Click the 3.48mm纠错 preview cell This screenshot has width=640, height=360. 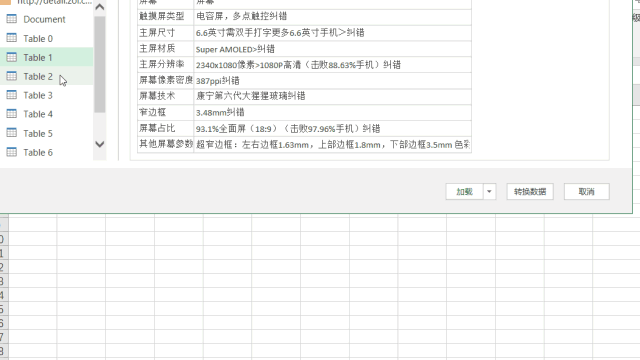(332, 113)
